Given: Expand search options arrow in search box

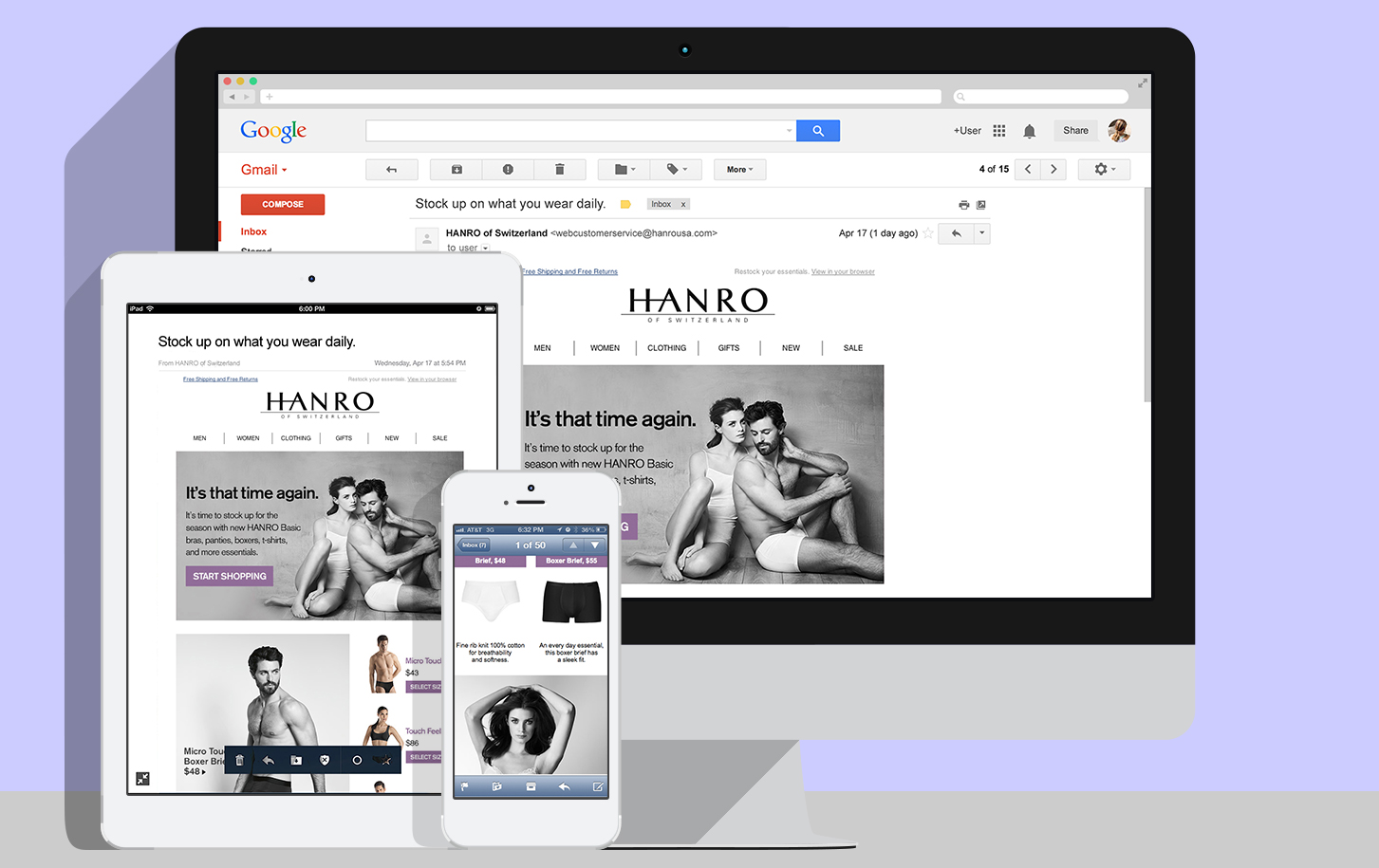Looking at the screenshot, I should 789,131.
